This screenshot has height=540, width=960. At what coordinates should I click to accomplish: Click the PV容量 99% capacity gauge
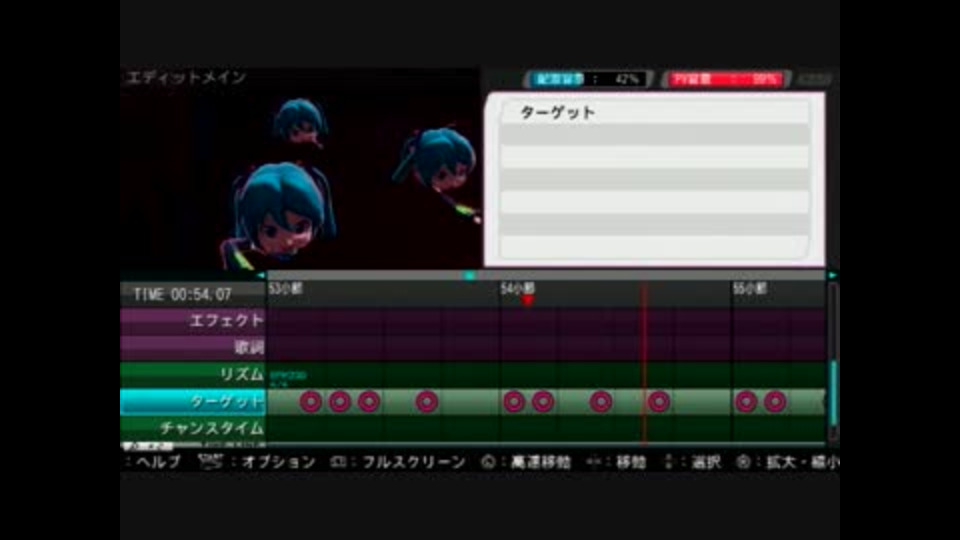(726, 79)
